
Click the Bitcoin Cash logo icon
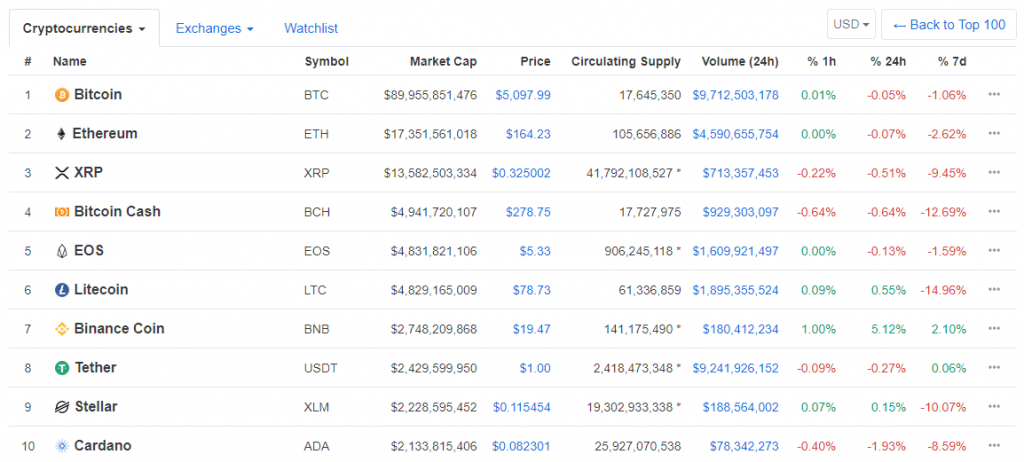pyautogui.click(x=61, y=212)
